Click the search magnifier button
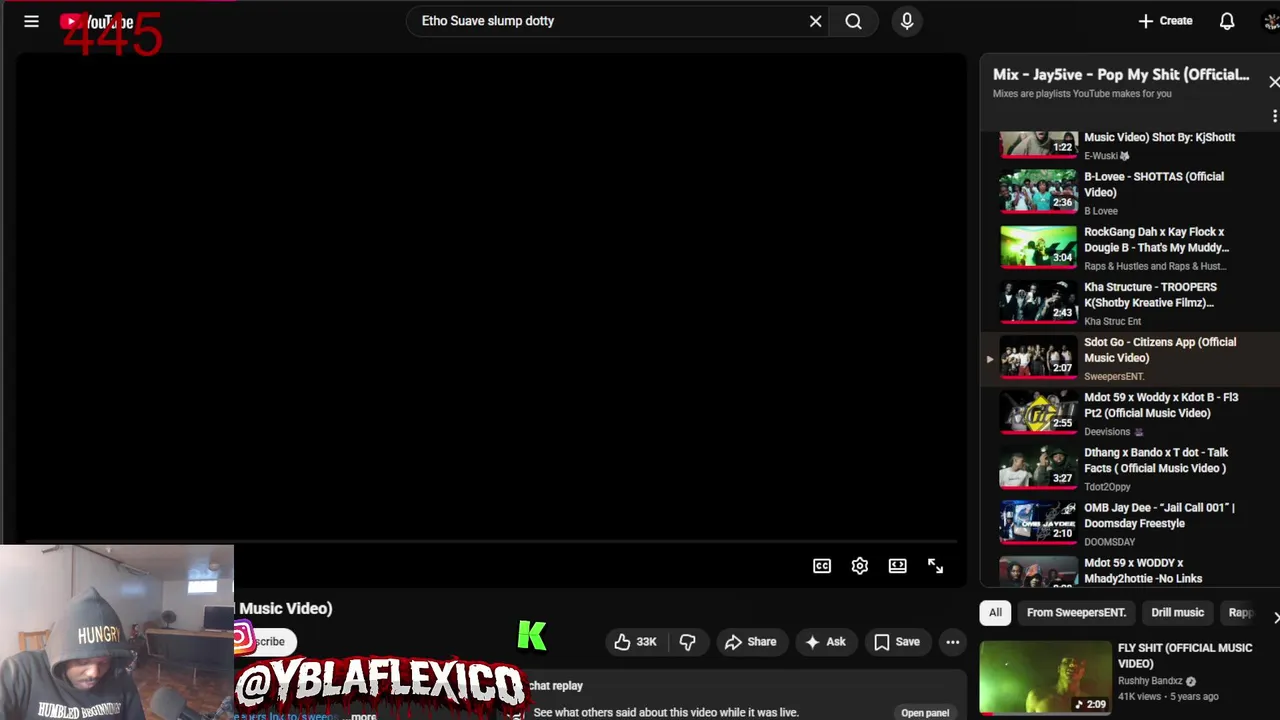 coord(853,21)
